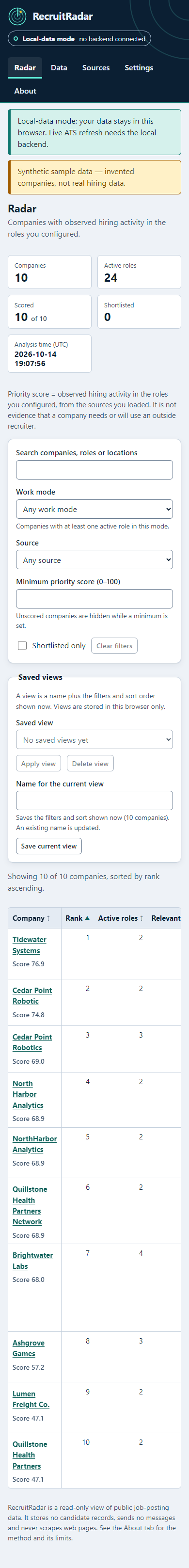Click the Scored stat value 10 of 10
The width and height of the screenshot is (189, 1568).
[x=31, y=317]
